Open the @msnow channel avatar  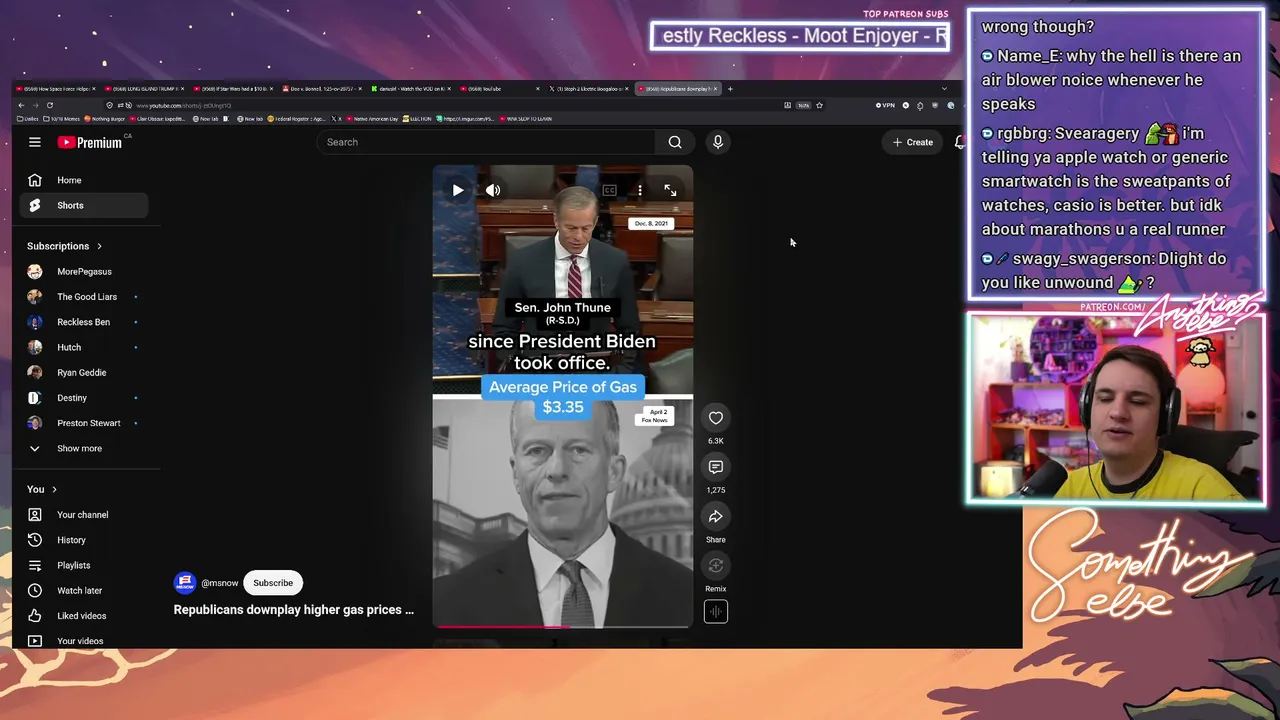(x=185, y=583)
